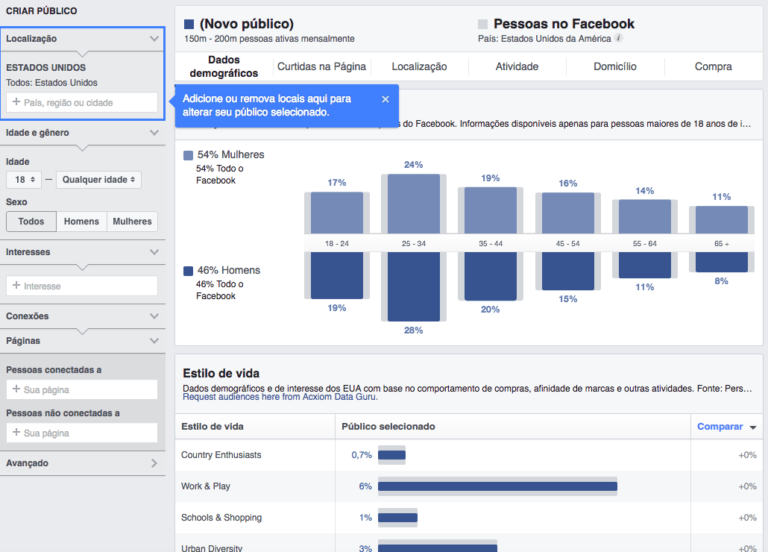Click the ESTADOS UNIDOS location heading

point(46,68)
